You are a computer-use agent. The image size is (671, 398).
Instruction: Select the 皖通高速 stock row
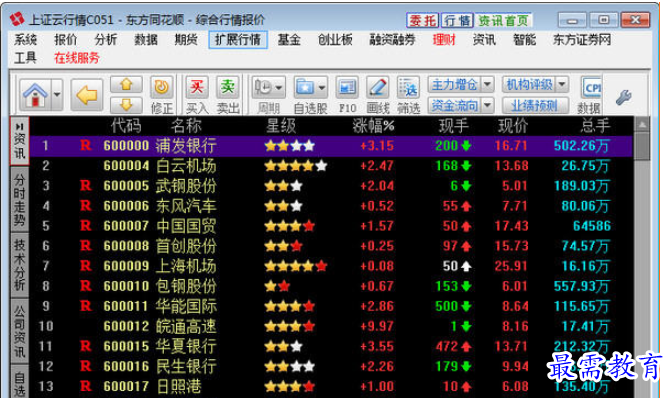(x=331, y=327)
